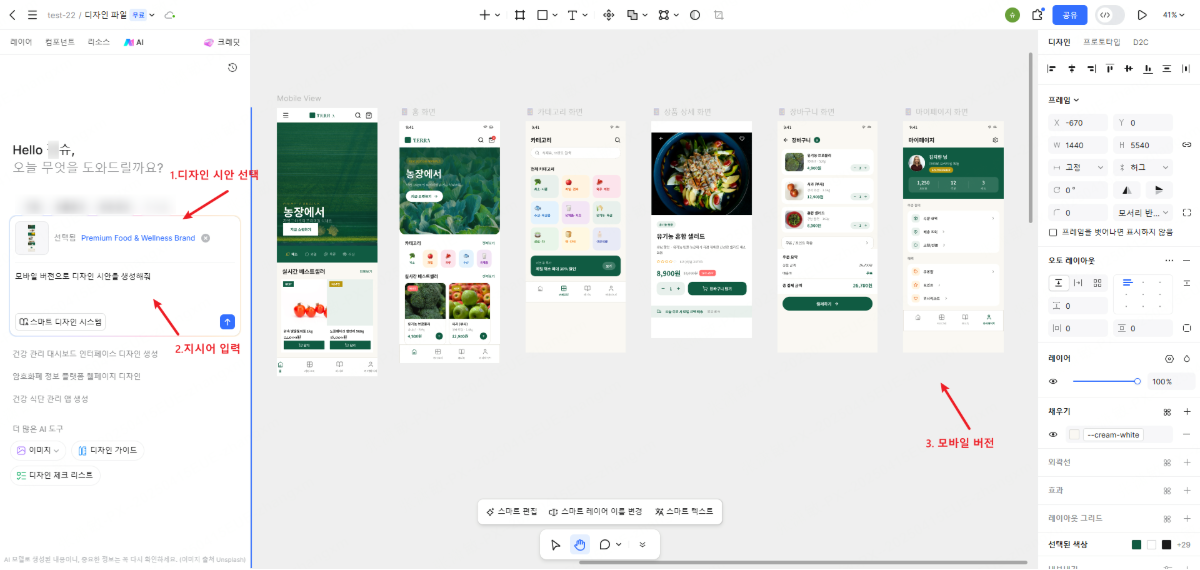The image size is (1200, 570).
Task: Open the 허그 height sizing dropdown
Action: [x=1143, y=167]
